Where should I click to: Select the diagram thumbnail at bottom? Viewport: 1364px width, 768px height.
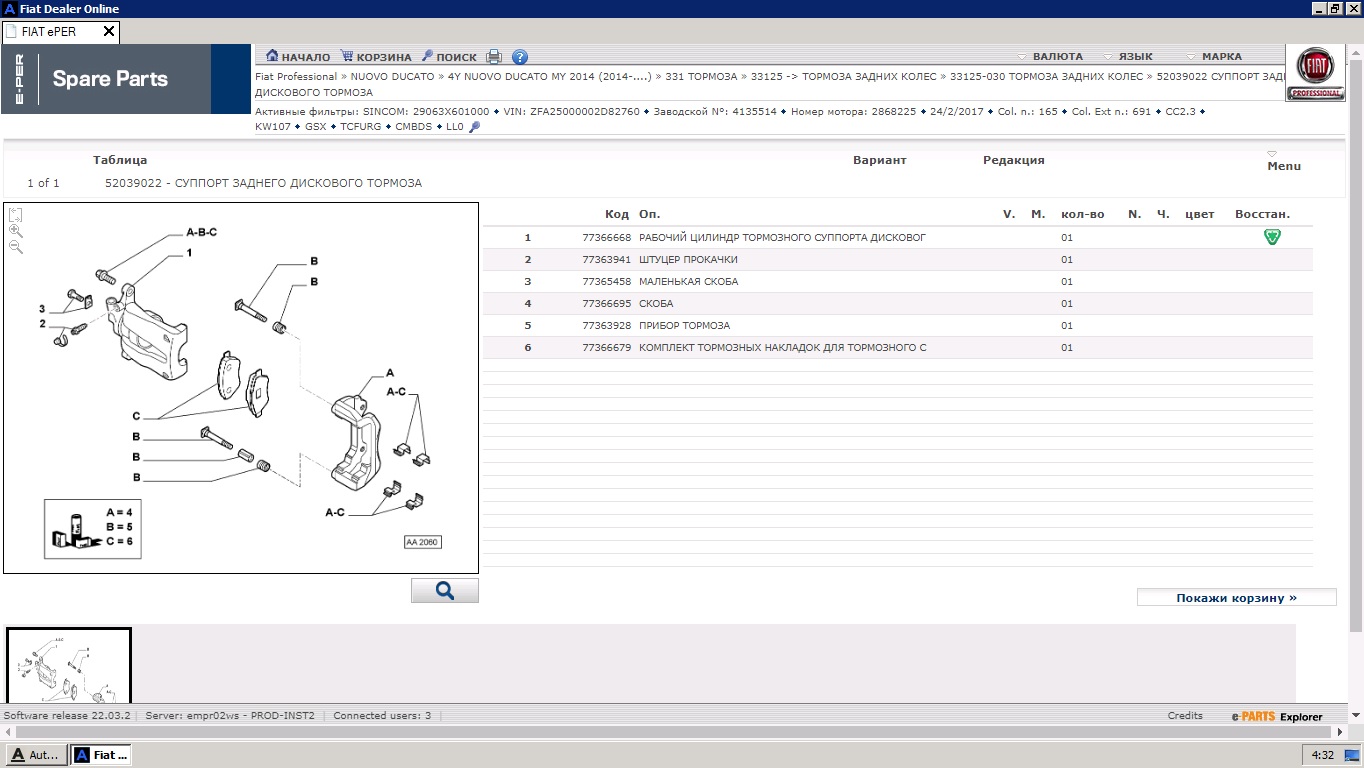tap(69, 665)
